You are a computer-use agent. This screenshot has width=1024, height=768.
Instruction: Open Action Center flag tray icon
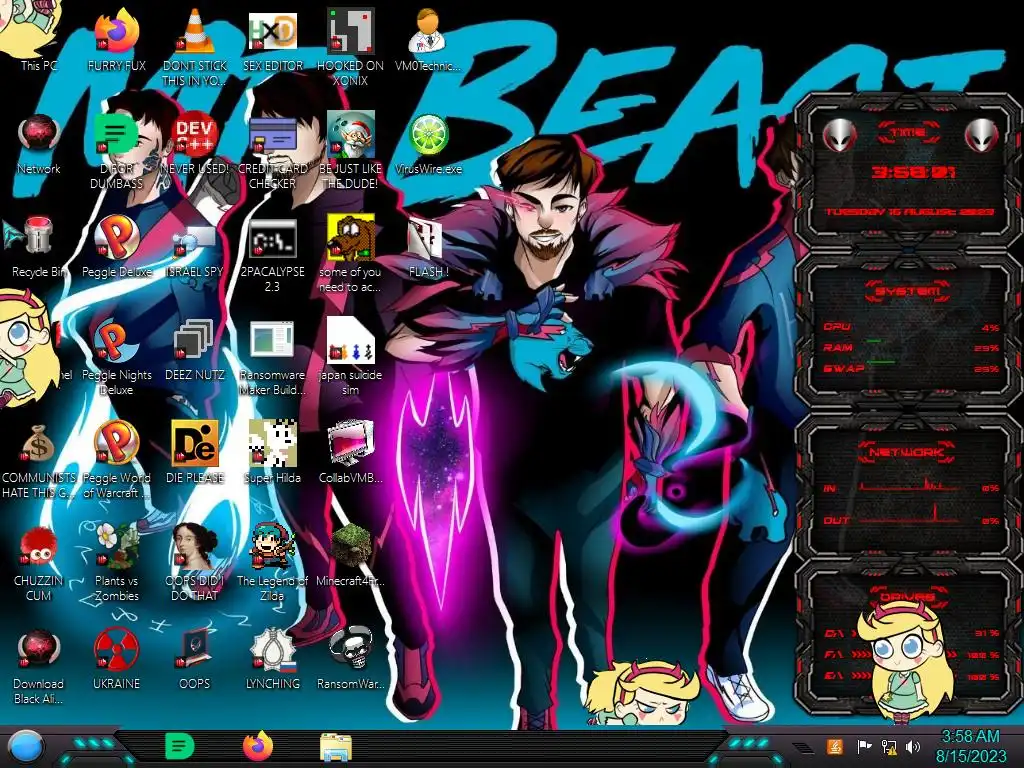tap(864, 746)
